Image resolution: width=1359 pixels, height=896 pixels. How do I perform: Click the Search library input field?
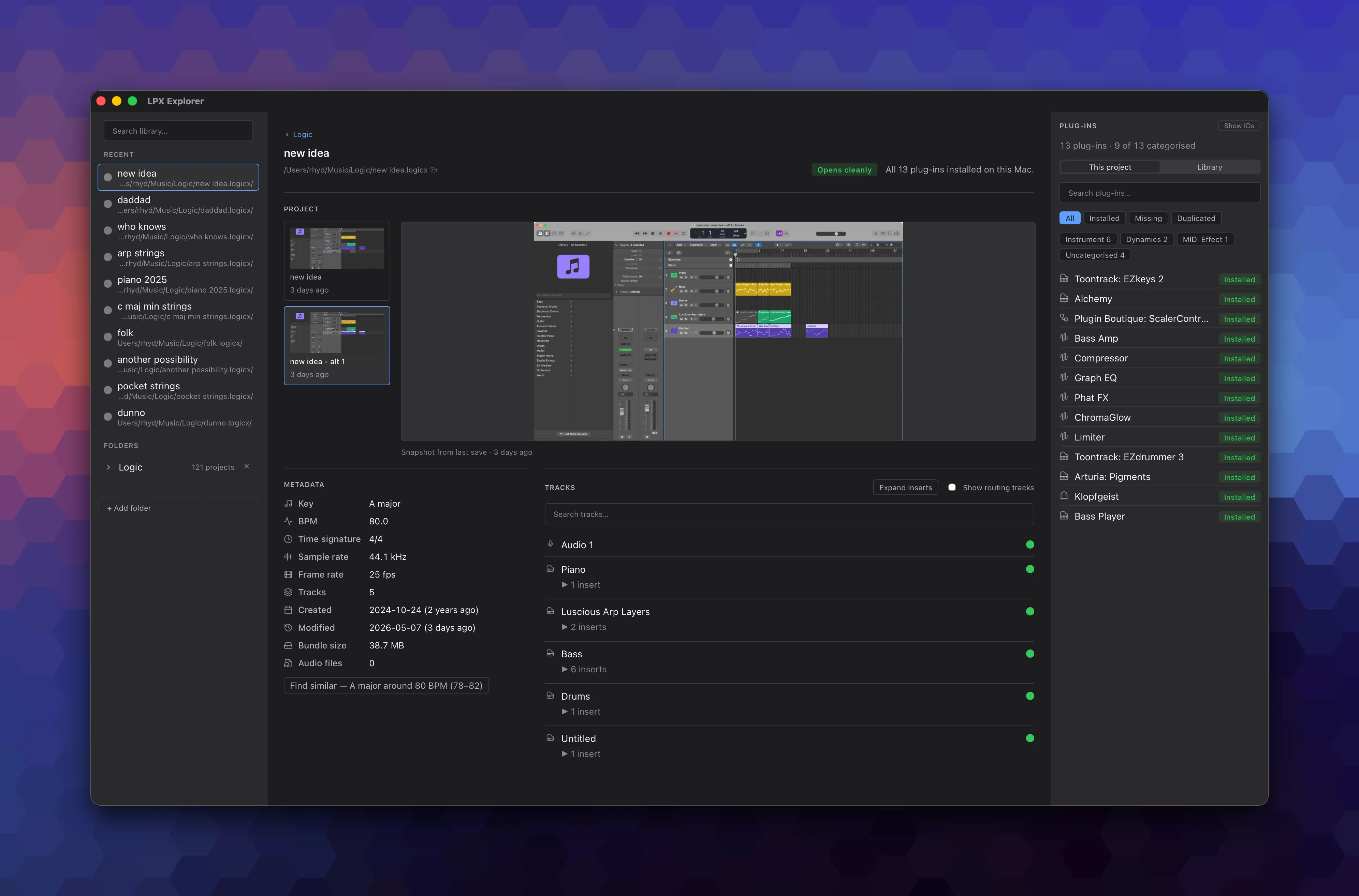[x=178, y=131]
